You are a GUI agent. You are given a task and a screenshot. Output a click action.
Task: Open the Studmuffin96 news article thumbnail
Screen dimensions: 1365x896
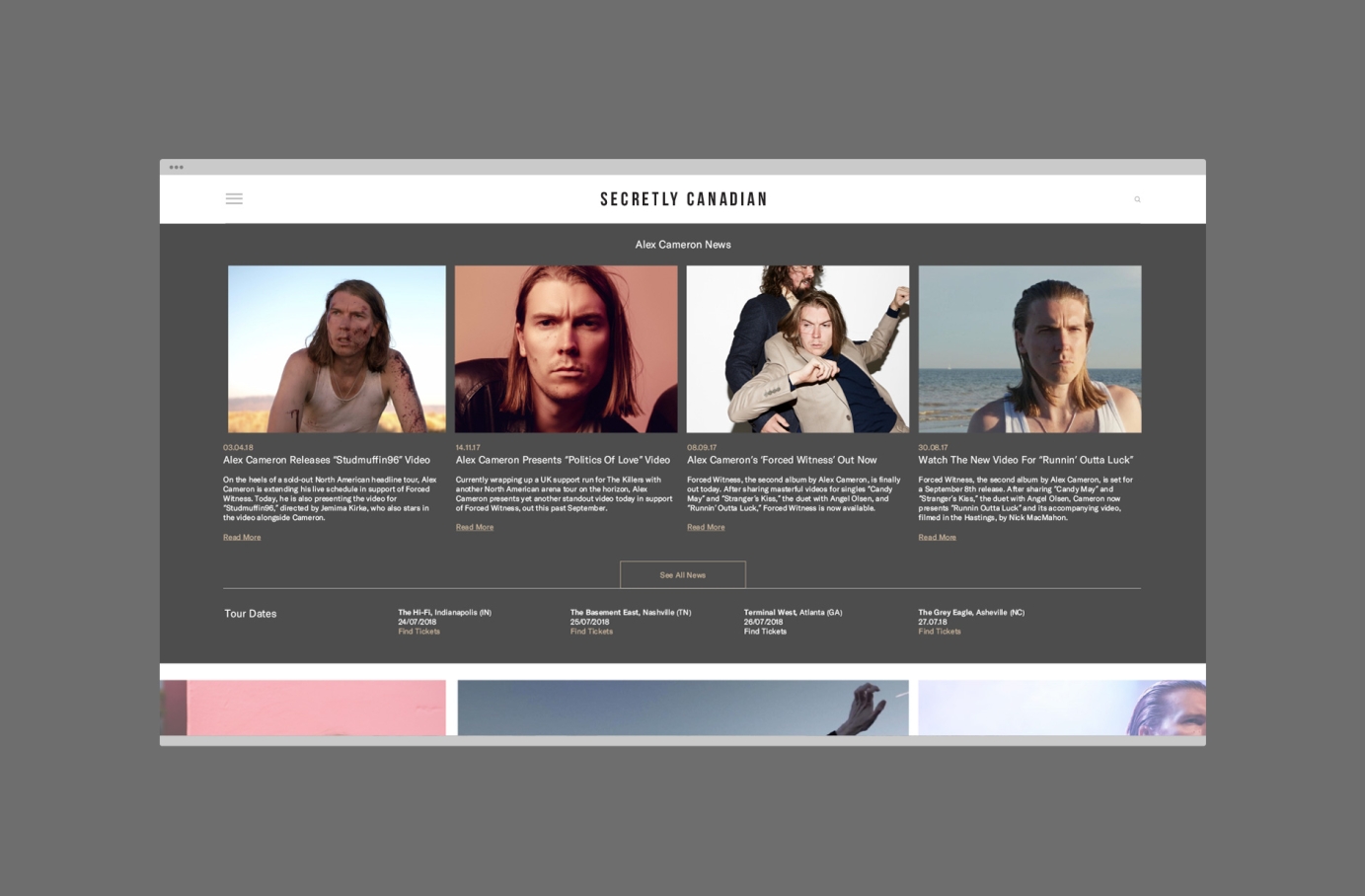336,348
